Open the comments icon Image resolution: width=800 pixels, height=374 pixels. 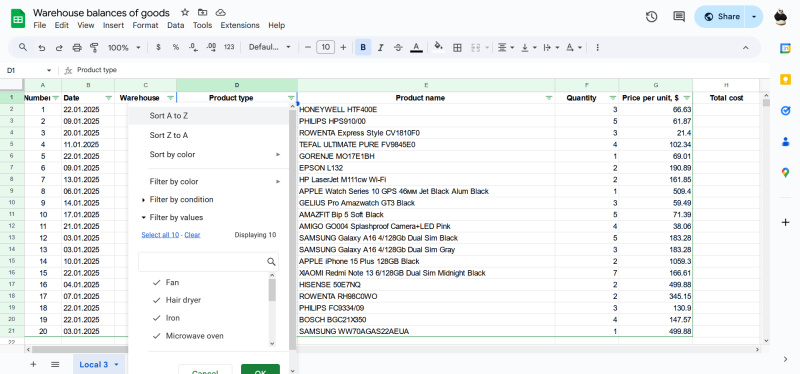679,16
